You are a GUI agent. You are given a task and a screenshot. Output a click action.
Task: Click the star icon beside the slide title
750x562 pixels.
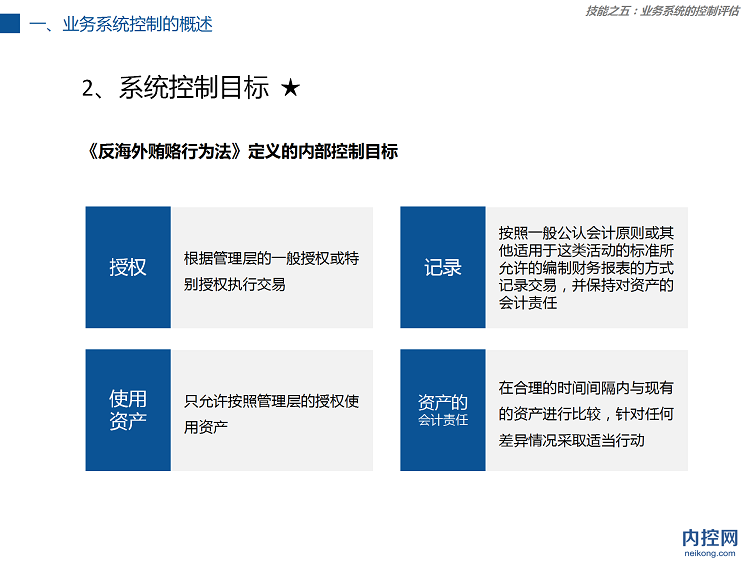click(290, 89)
